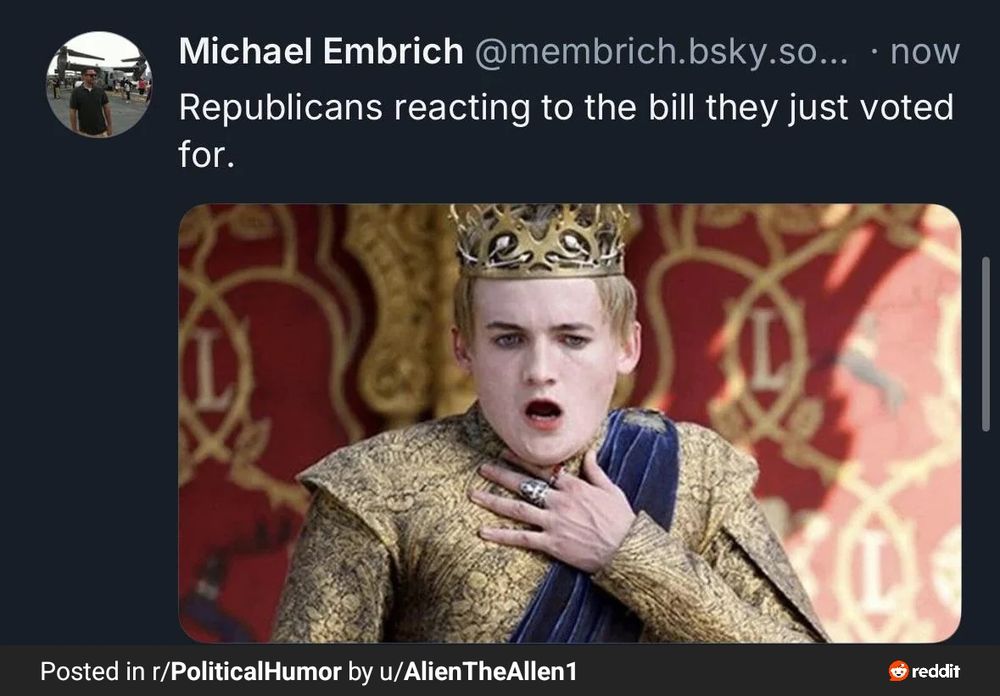This screenshot has width=1000, height=696.
Task: Open Michael Embrich's profile avatar
Action: point(99,84)
